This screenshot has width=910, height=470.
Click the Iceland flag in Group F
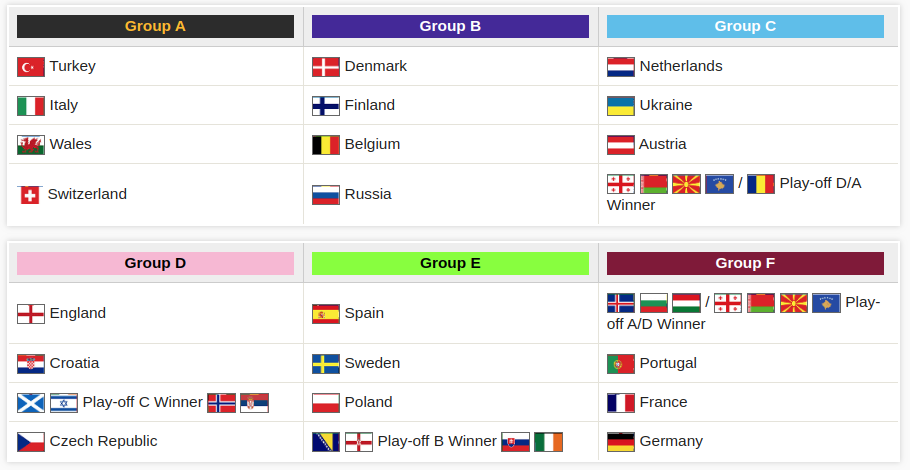coord(620,303)
